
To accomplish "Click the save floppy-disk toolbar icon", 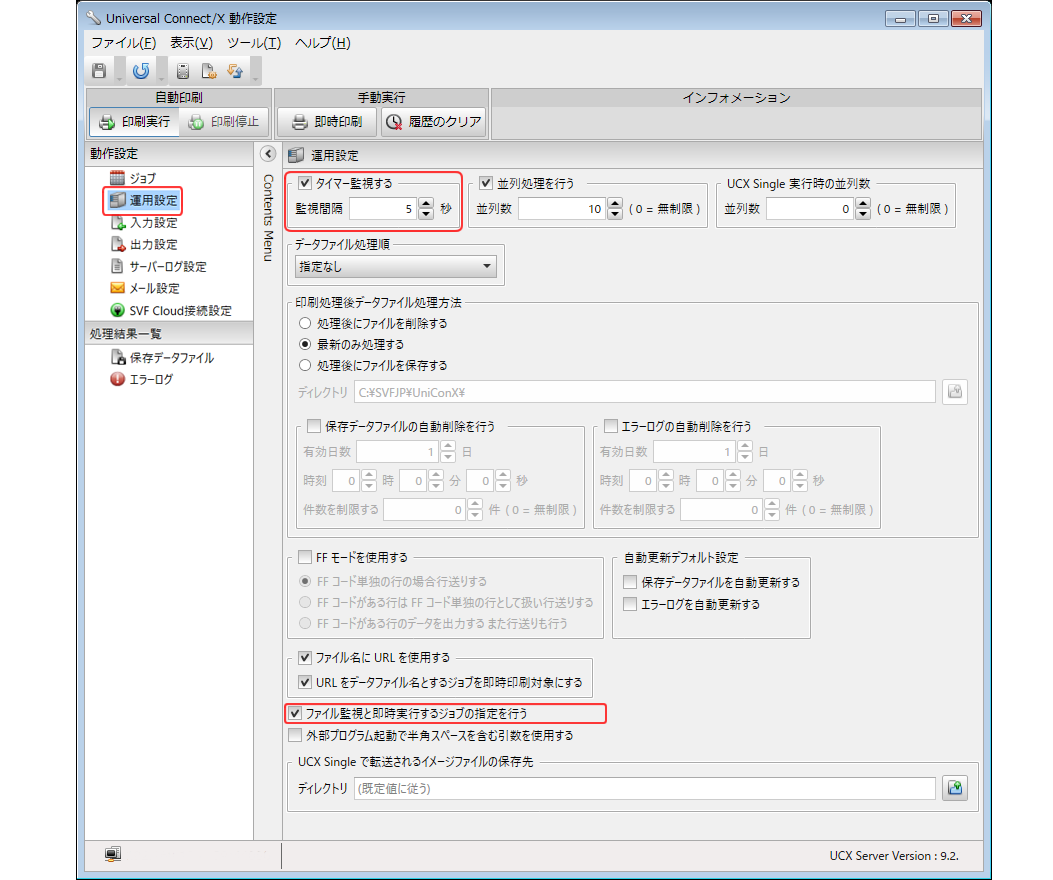I will (x=99, y=71).
